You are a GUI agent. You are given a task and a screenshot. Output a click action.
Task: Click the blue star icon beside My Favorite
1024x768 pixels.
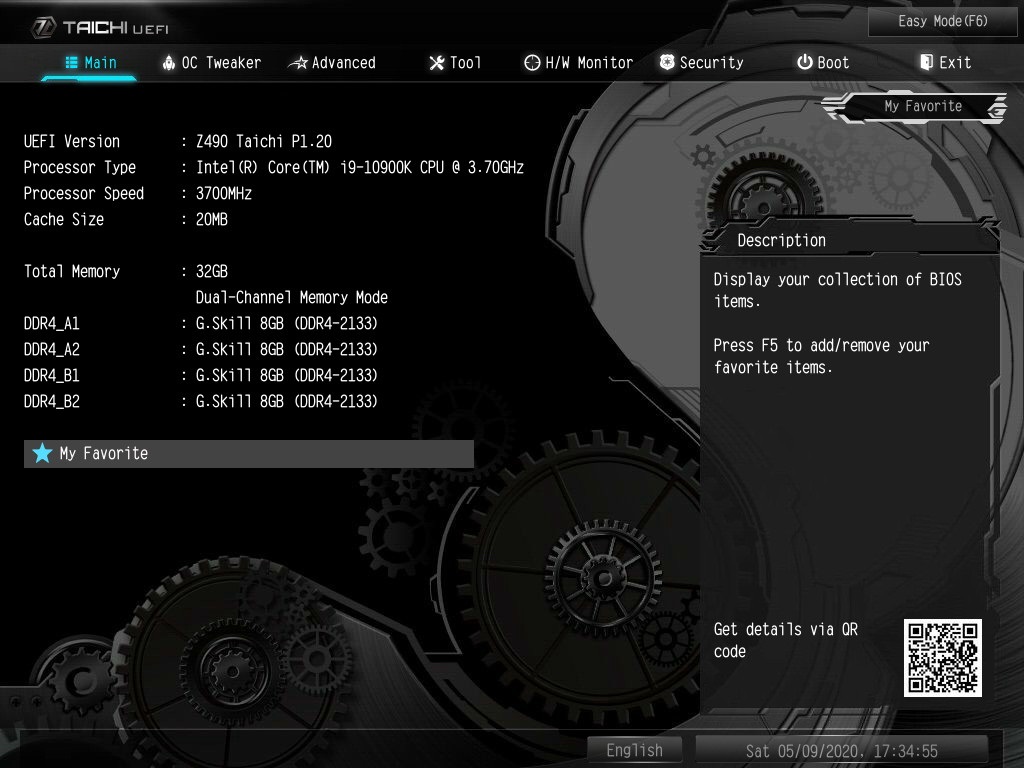42,454
